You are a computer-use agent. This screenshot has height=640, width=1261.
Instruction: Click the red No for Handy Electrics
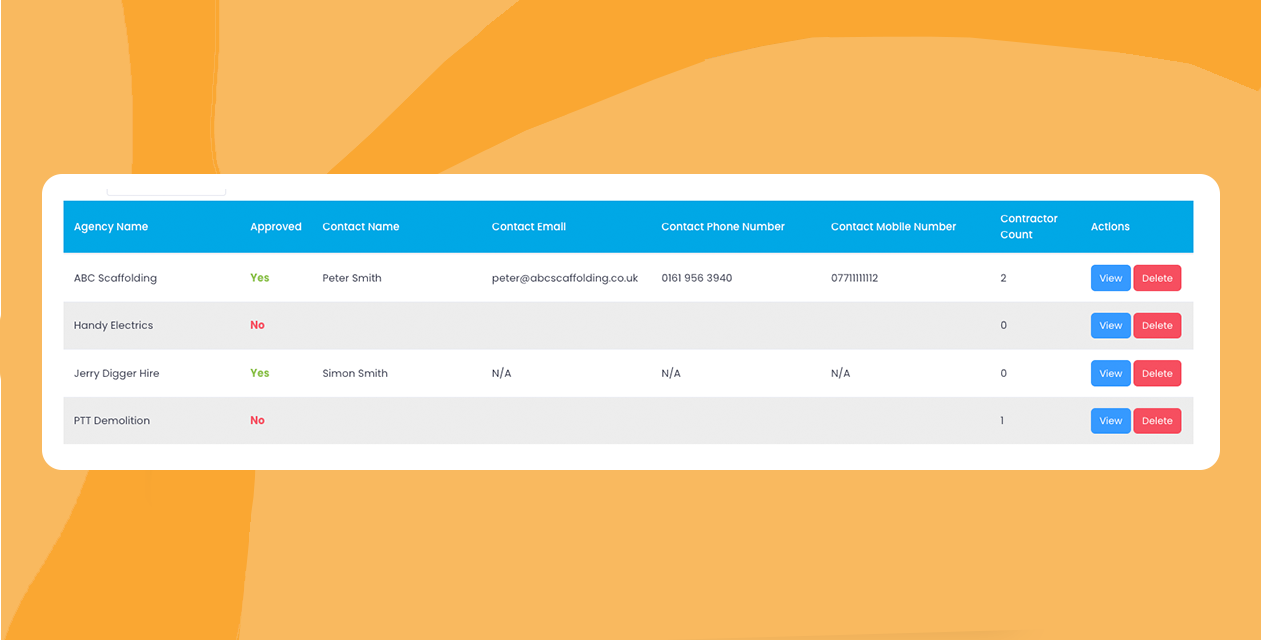click(257, 325)
